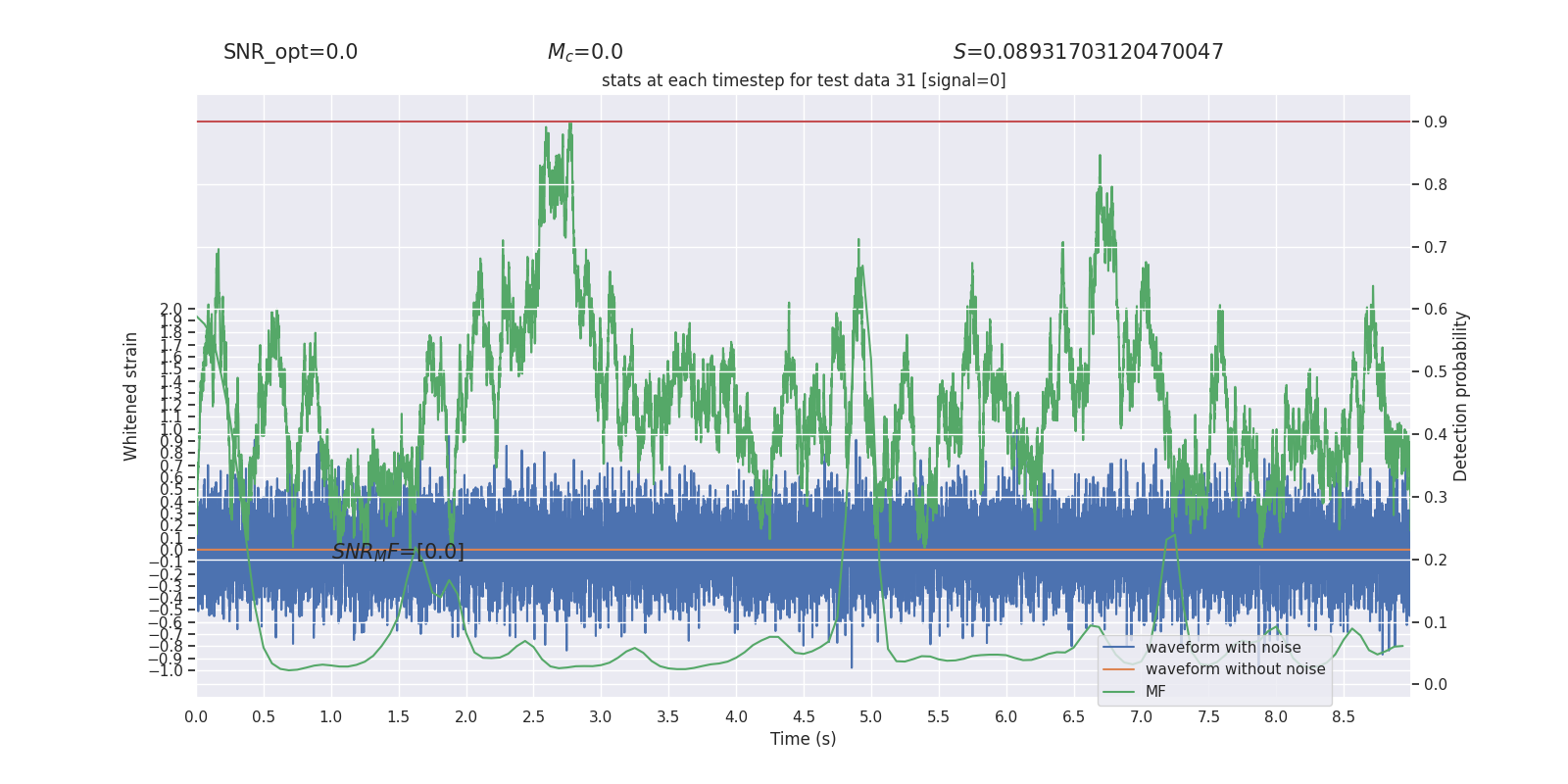Image resolution: width=1568 pixels, height=784 pixels.
Task: Click the green curve's highest peak near 2.75 s
Action: click(569, 125)
